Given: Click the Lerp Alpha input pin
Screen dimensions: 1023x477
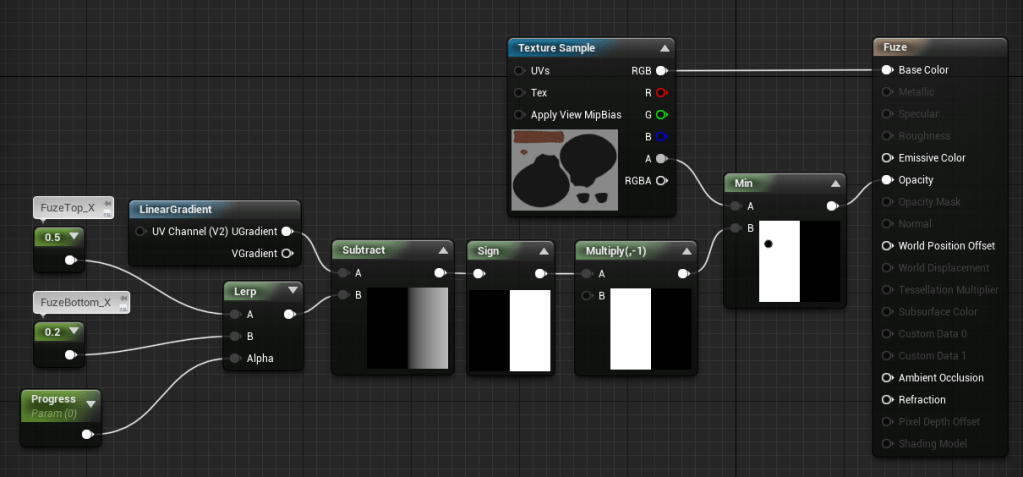Looking at the screenshot, I should tap(233, 358).
